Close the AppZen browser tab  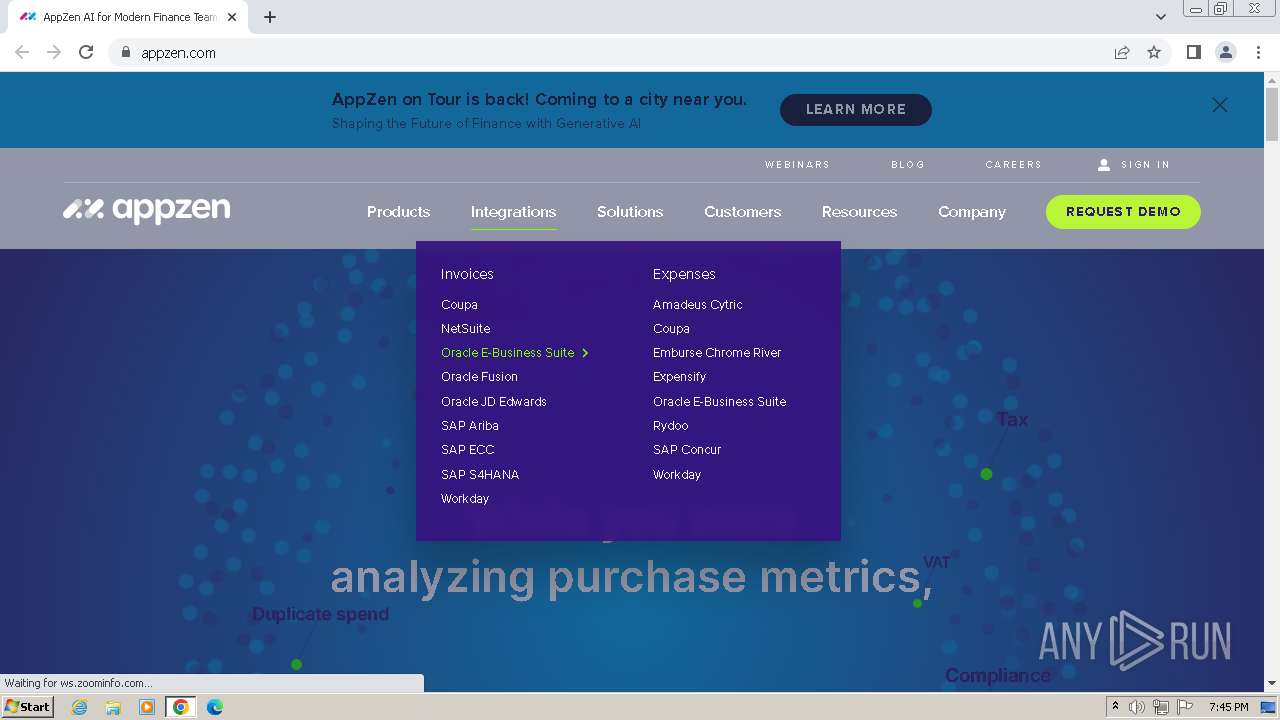[232, 17]
